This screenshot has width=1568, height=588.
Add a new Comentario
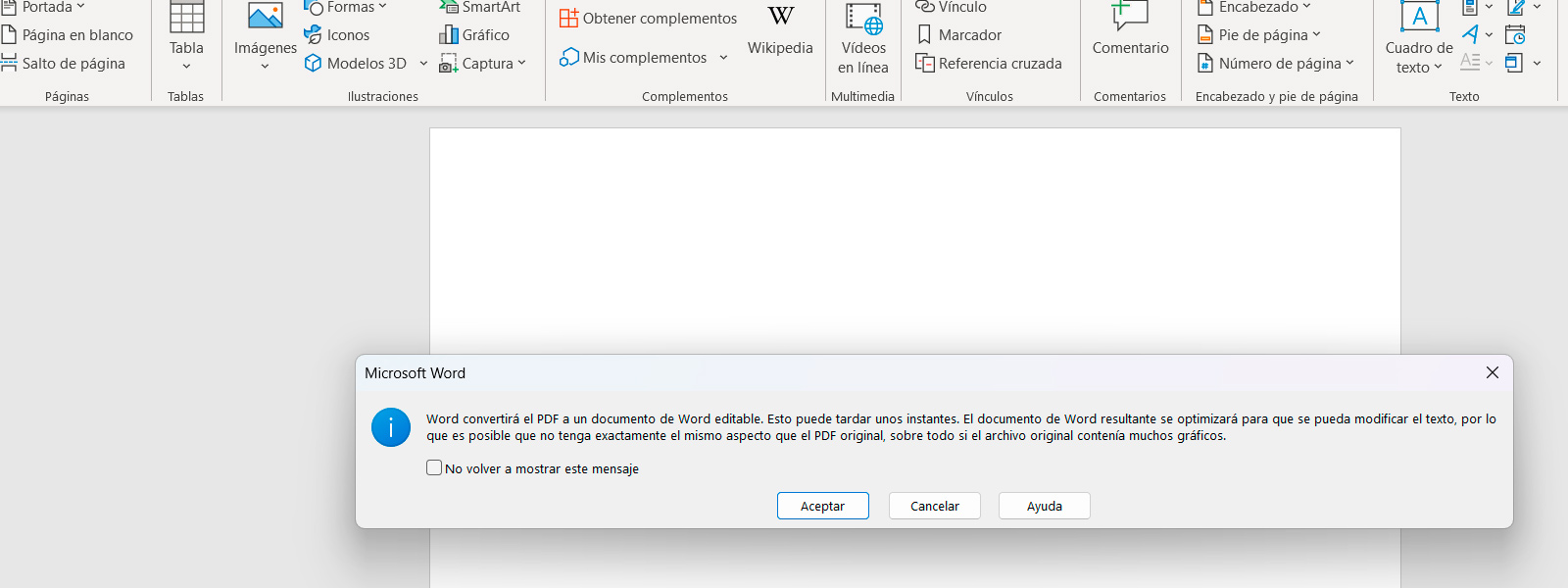1130,29
